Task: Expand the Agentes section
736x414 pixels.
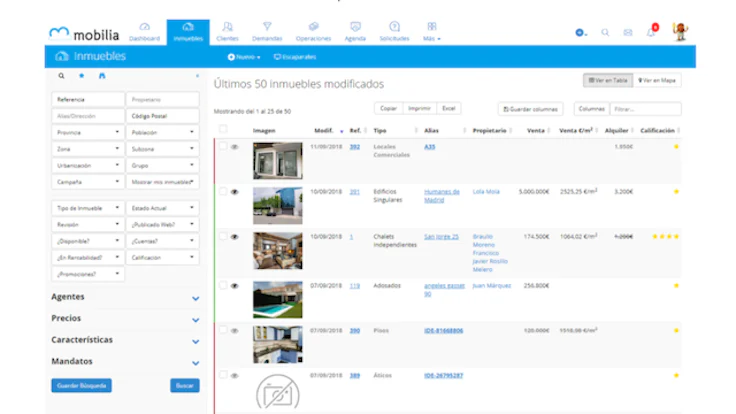Action: 125,297
